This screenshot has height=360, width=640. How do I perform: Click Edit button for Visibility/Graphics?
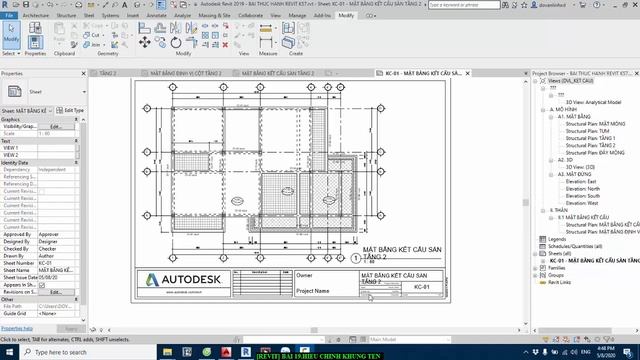pos(56,127)
